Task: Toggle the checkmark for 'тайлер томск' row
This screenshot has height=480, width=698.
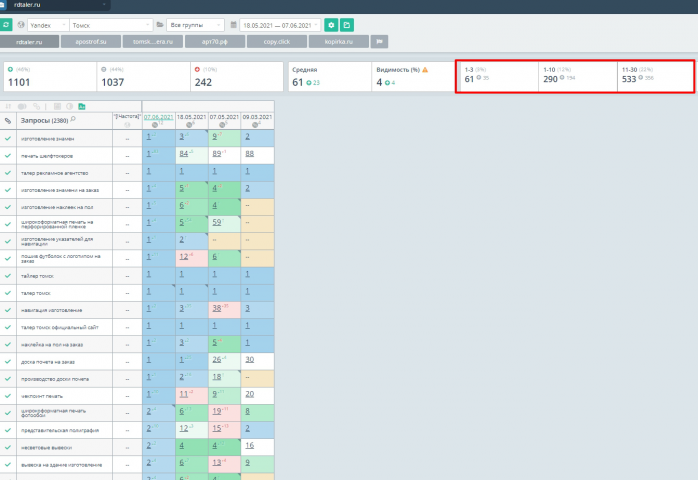Action: coord(8,276)
